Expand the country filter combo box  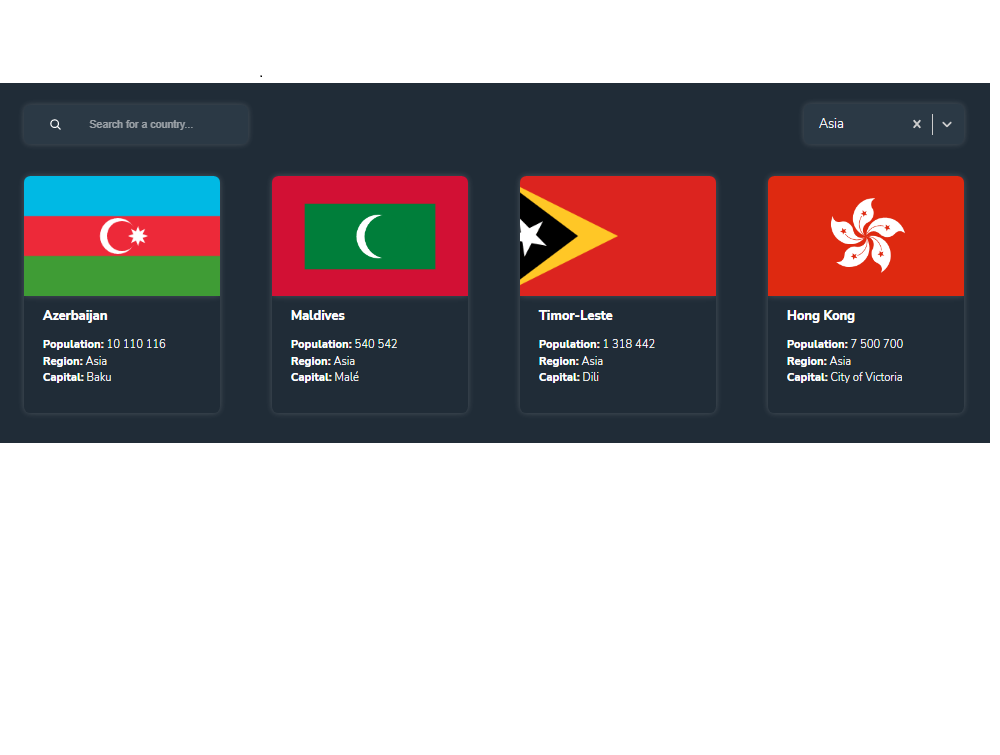click(x=884, y=124)
